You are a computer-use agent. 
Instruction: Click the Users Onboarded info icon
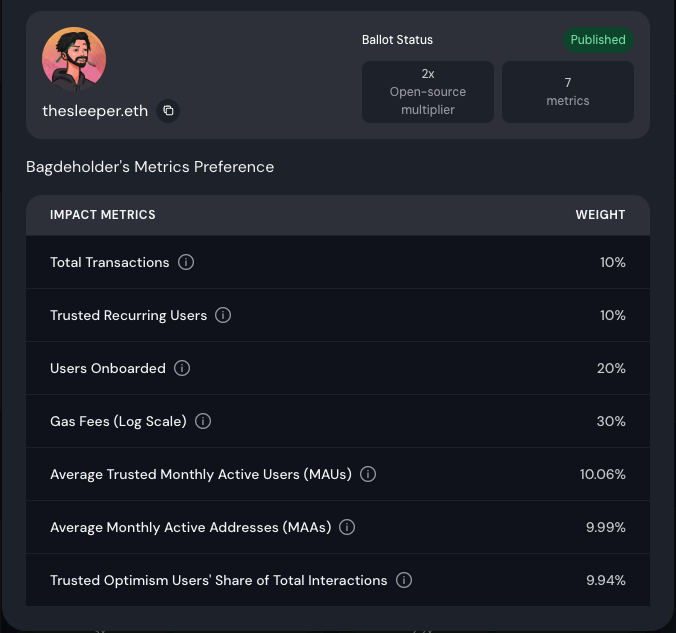point(182,368)
